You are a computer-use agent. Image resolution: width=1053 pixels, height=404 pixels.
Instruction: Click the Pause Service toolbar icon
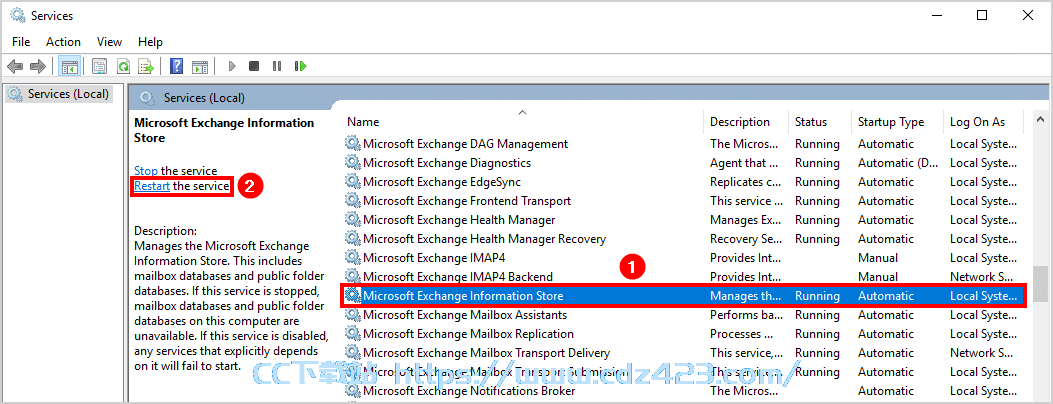pos(277,66)
